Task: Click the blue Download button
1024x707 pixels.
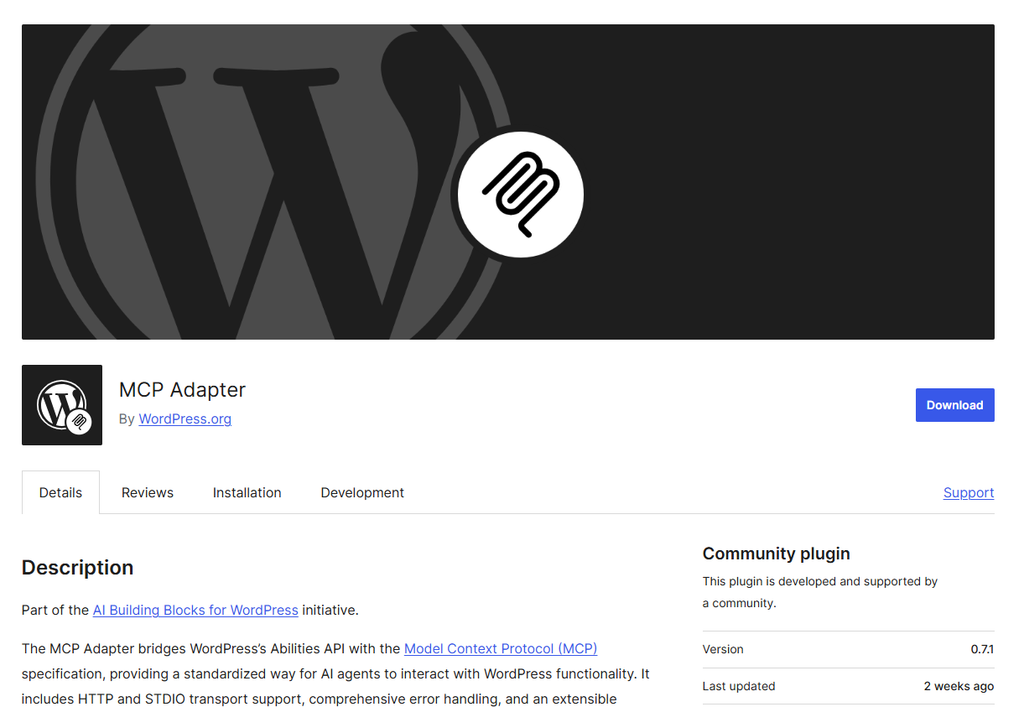Action: 955,405
